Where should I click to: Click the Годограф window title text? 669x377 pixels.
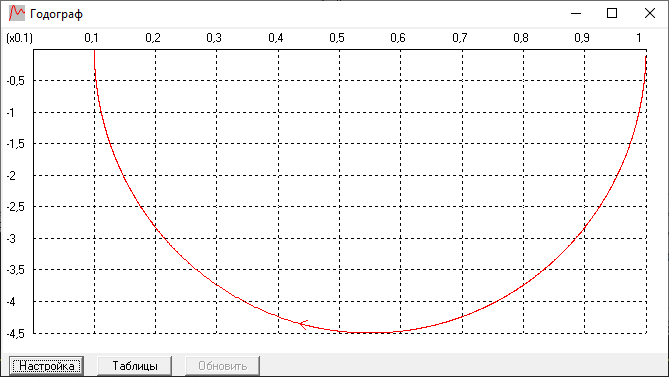pos(56,14)
